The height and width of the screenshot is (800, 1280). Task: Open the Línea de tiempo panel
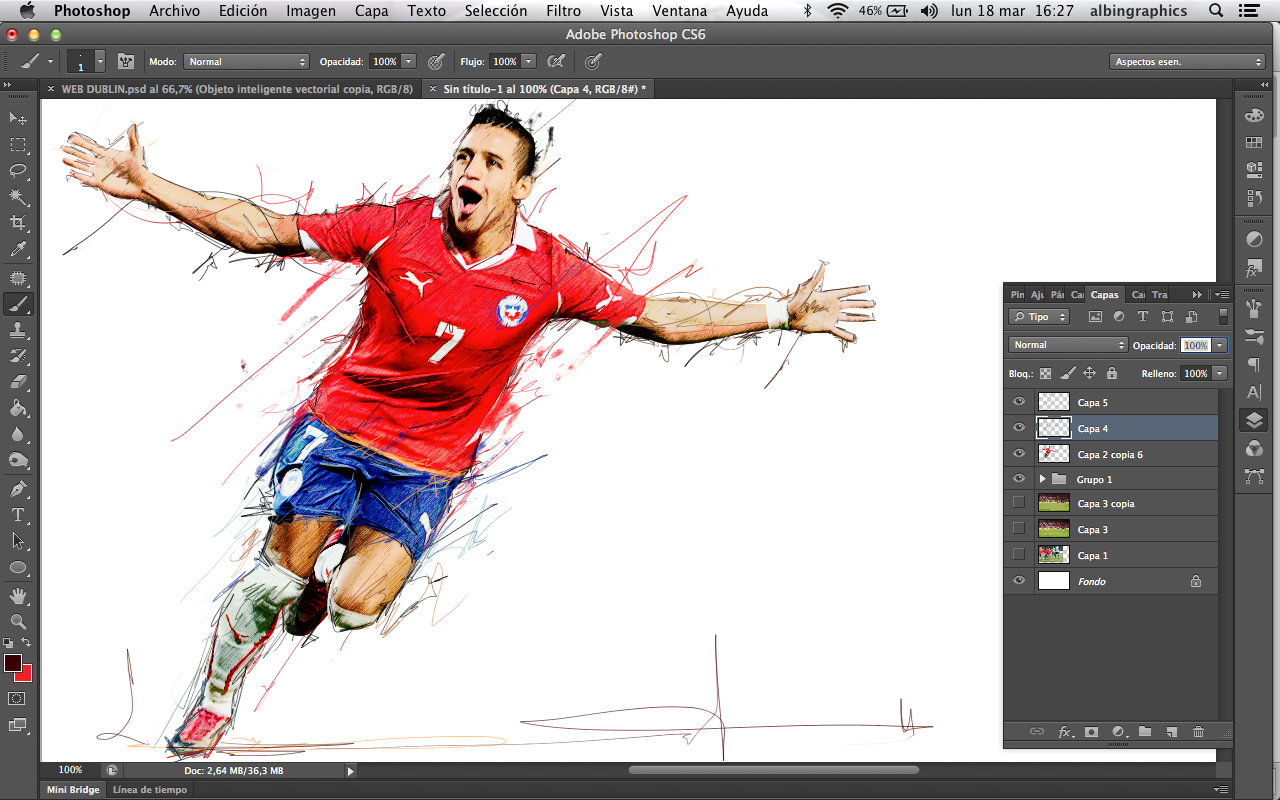[x=149, y=790]
